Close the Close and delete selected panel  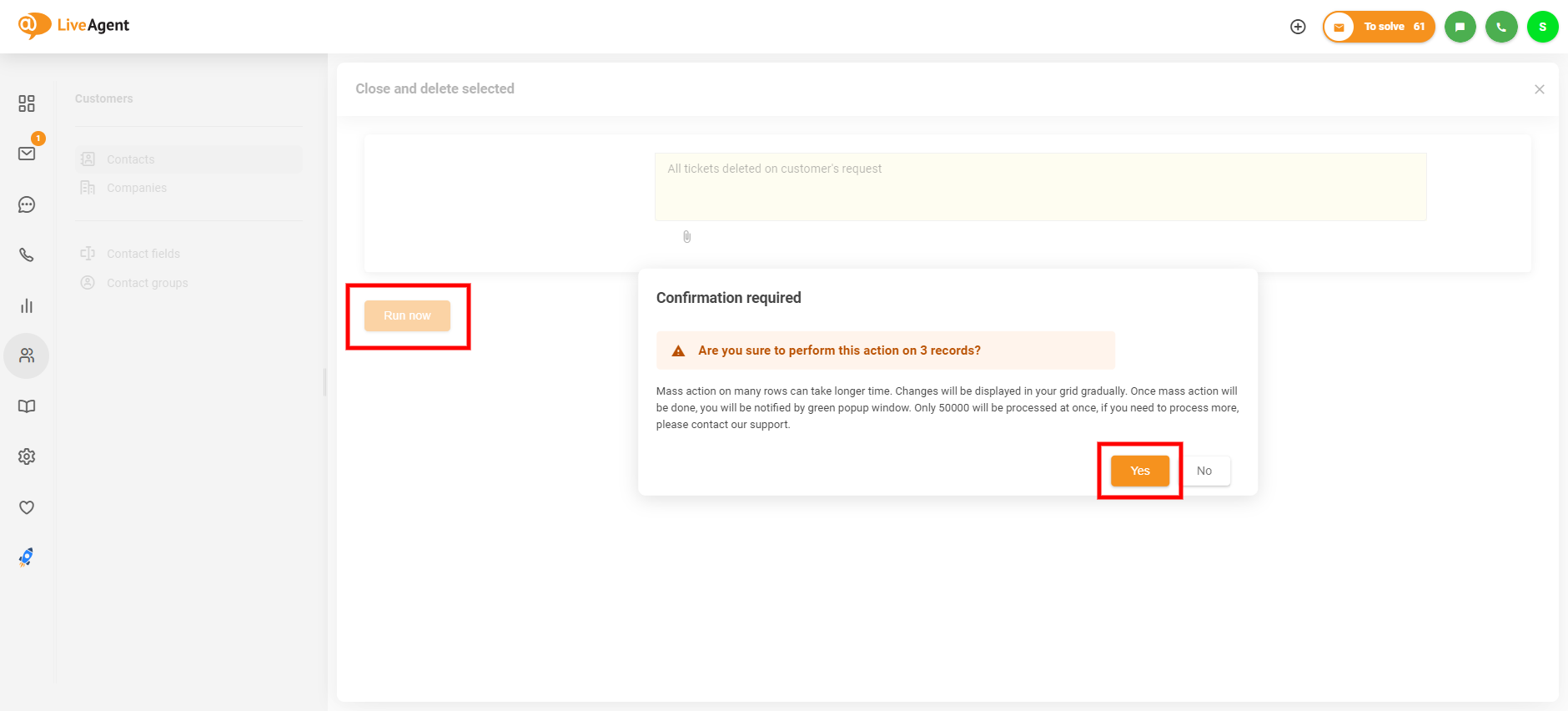coord(1539,89)
